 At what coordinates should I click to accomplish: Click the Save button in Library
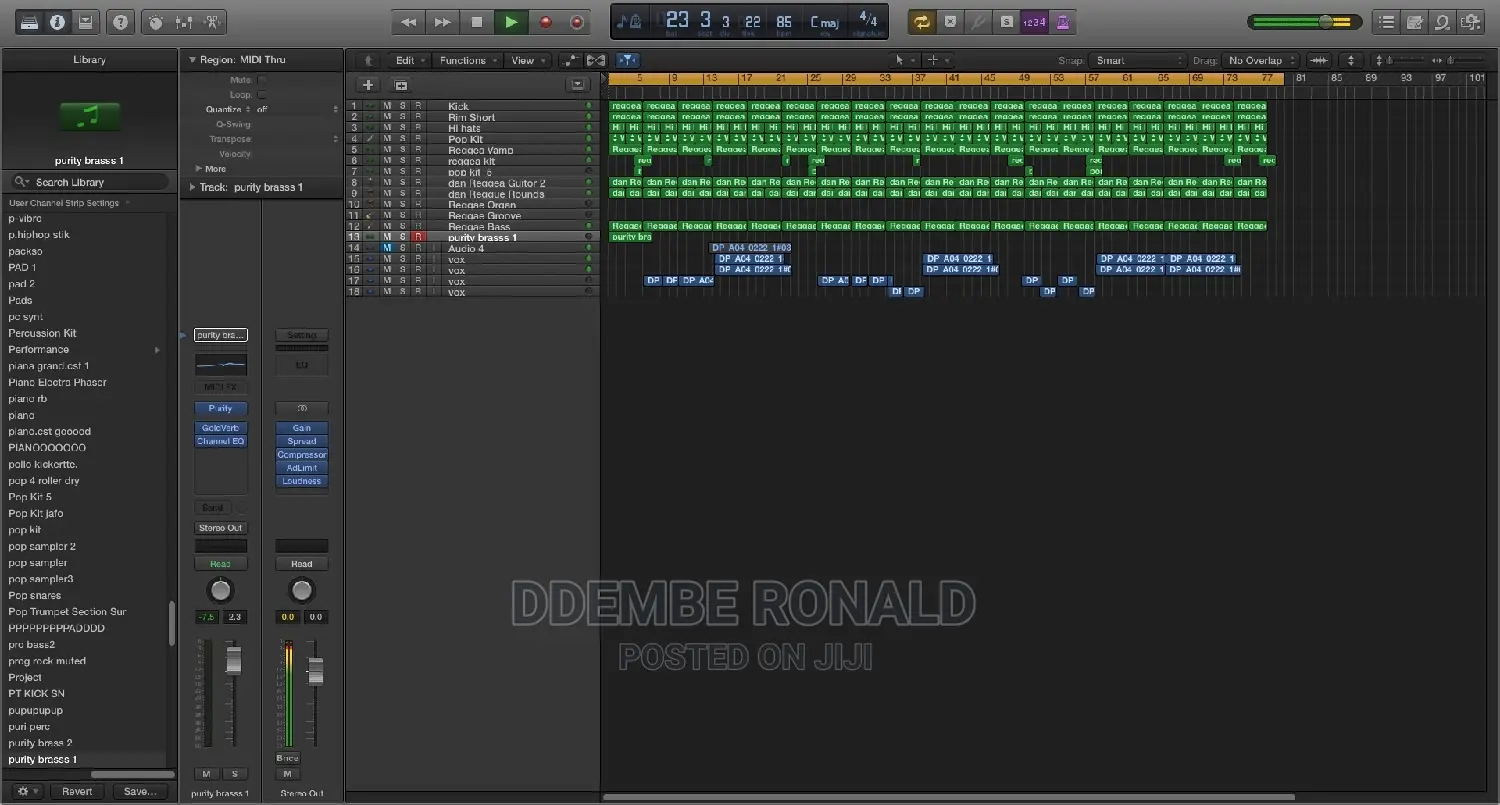coord(139,791)
